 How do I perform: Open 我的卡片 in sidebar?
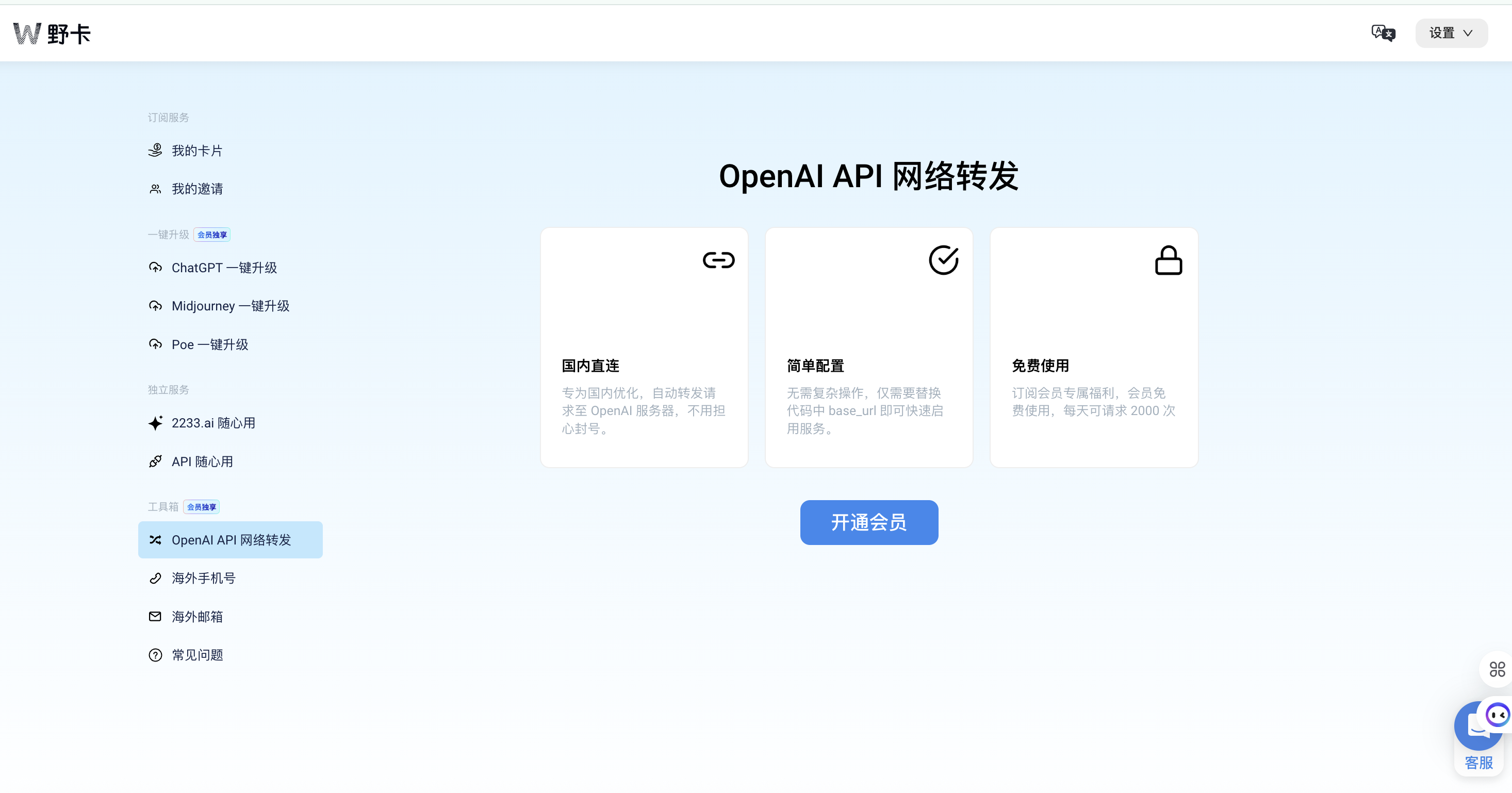point(196,151)
